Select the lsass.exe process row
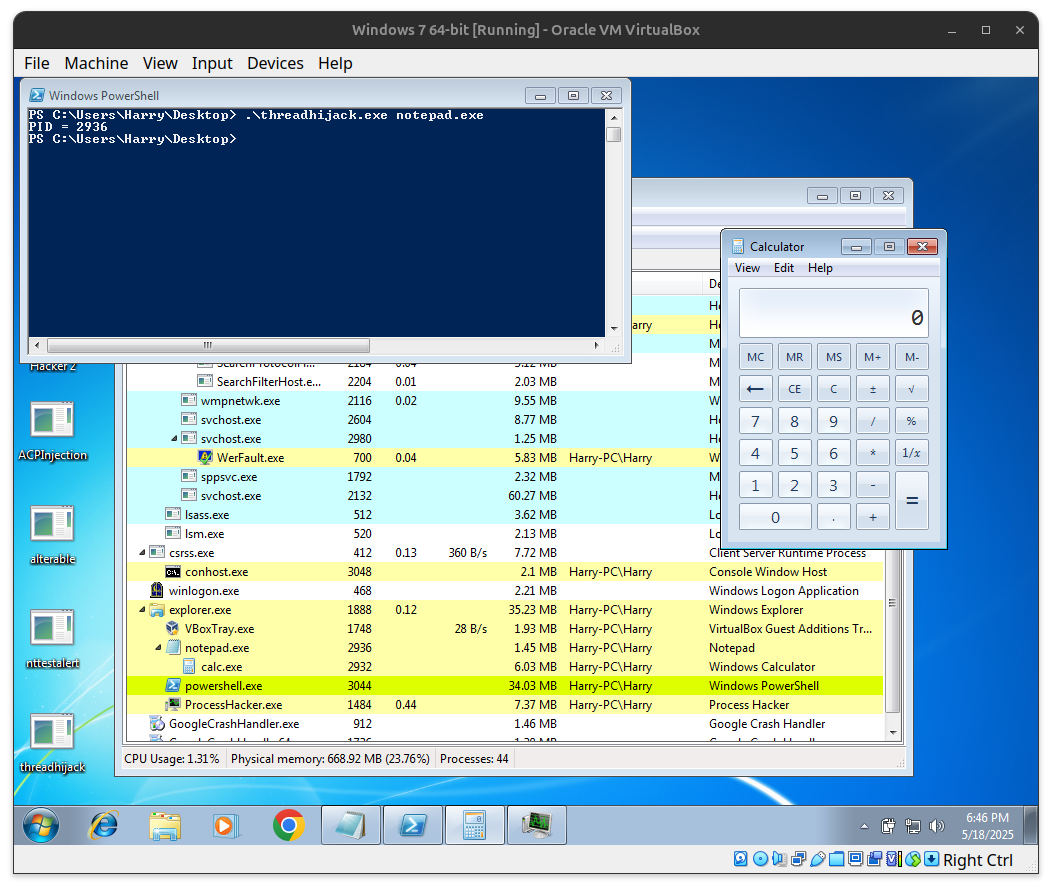The height and width of the screenshot is (890, 1052). tap(505, 514)
